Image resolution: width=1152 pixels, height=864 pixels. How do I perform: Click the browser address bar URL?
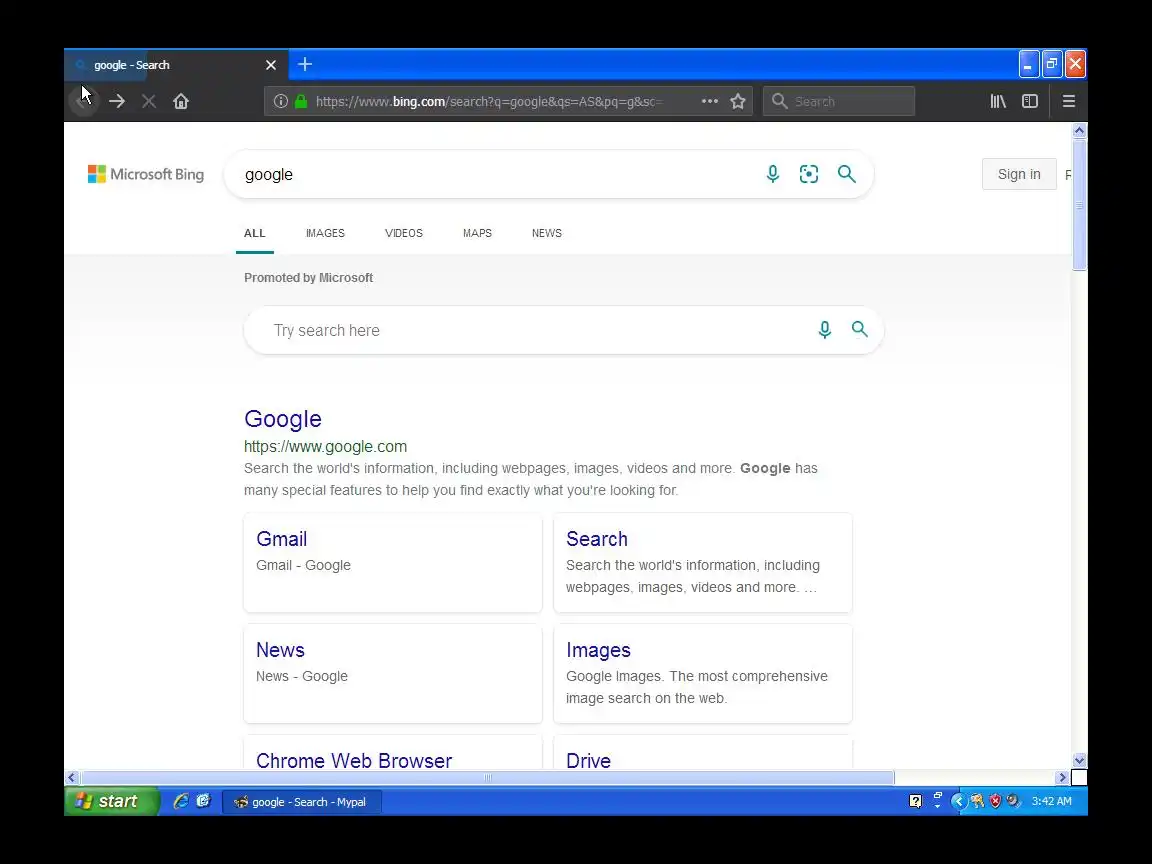[489, 101]
